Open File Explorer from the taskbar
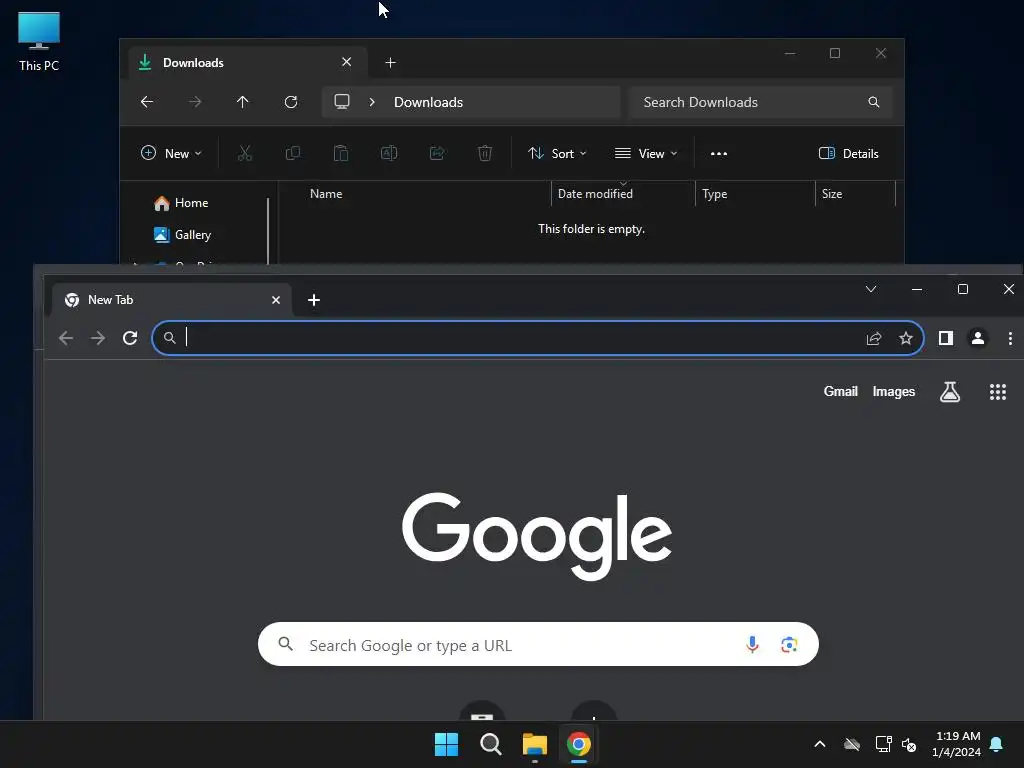Screen dimensions: 1024x768 click(x=534, y=744)
